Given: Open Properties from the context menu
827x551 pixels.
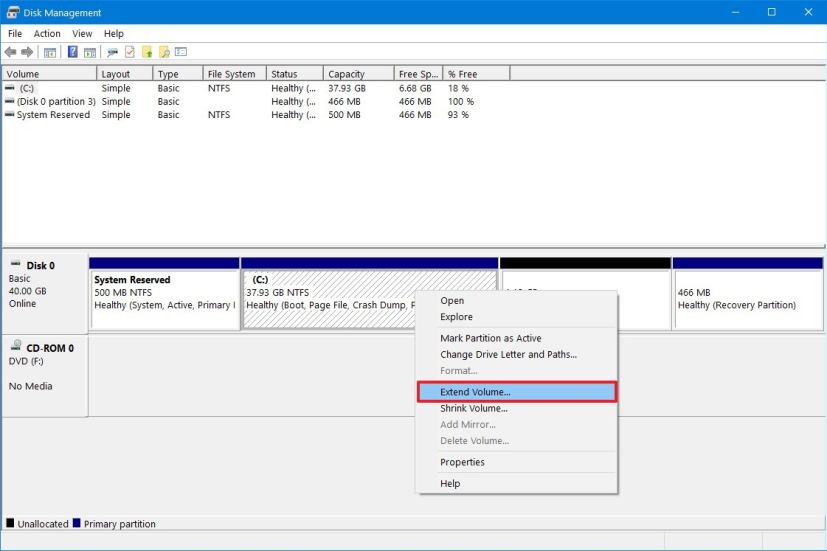Looking at the screenshot, I should tap(516, 462).
